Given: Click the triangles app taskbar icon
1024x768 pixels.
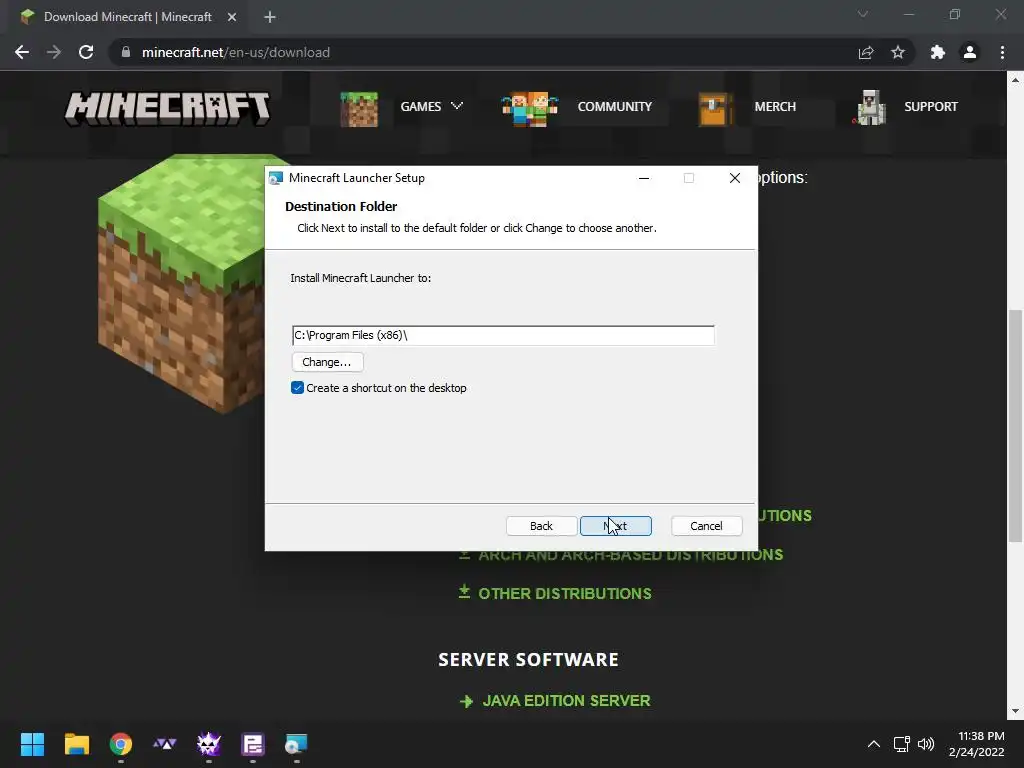Looking at the screenshot, I should click(165, 744).
